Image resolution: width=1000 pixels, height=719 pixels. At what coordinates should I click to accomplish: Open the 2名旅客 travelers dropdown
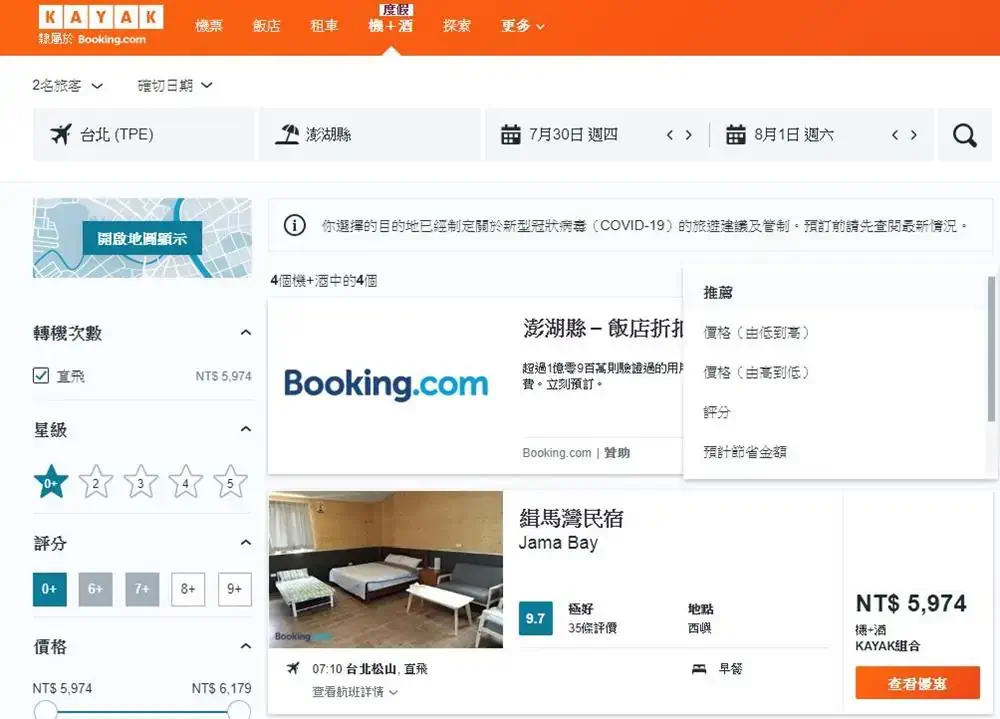click(x=67, y=86)
